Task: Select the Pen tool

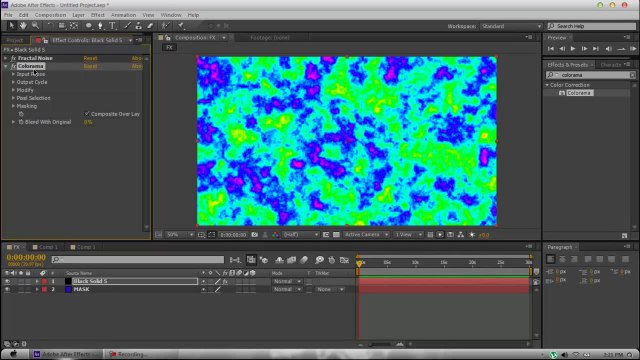Action: pos(100,26)
